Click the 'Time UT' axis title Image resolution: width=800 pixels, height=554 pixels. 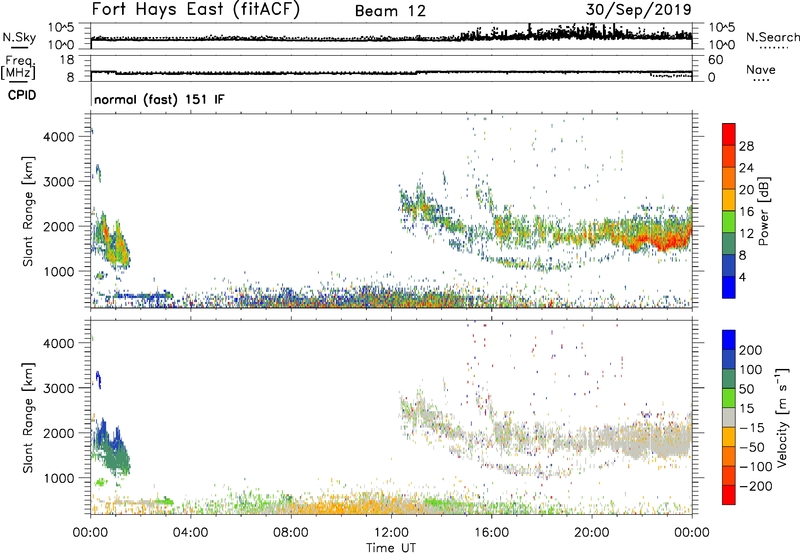point(391,548)
